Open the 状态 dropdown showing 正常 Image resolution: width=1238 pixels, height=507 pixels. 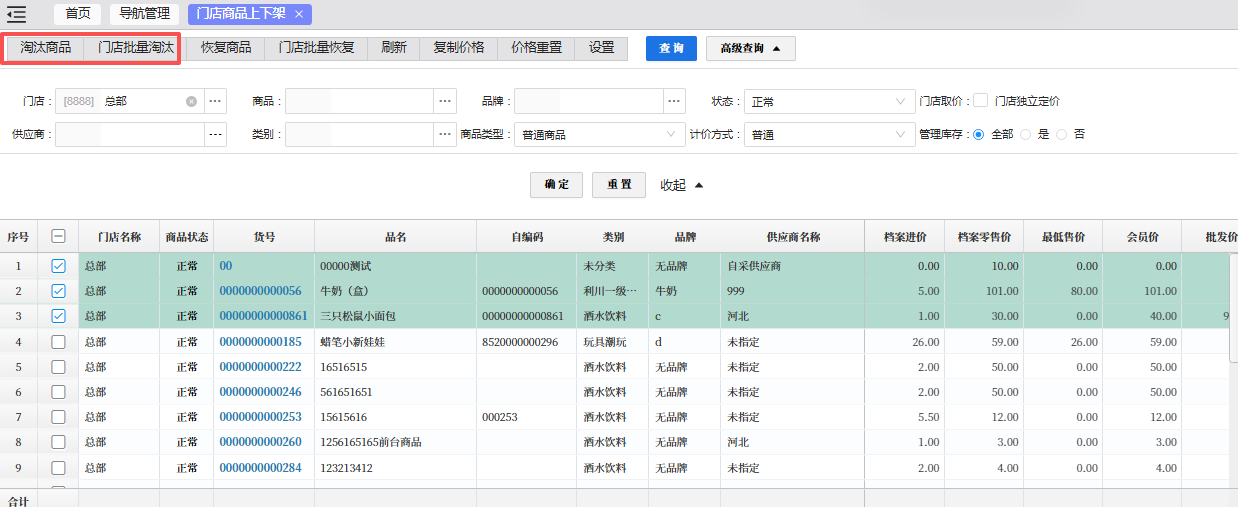[829, 101]
